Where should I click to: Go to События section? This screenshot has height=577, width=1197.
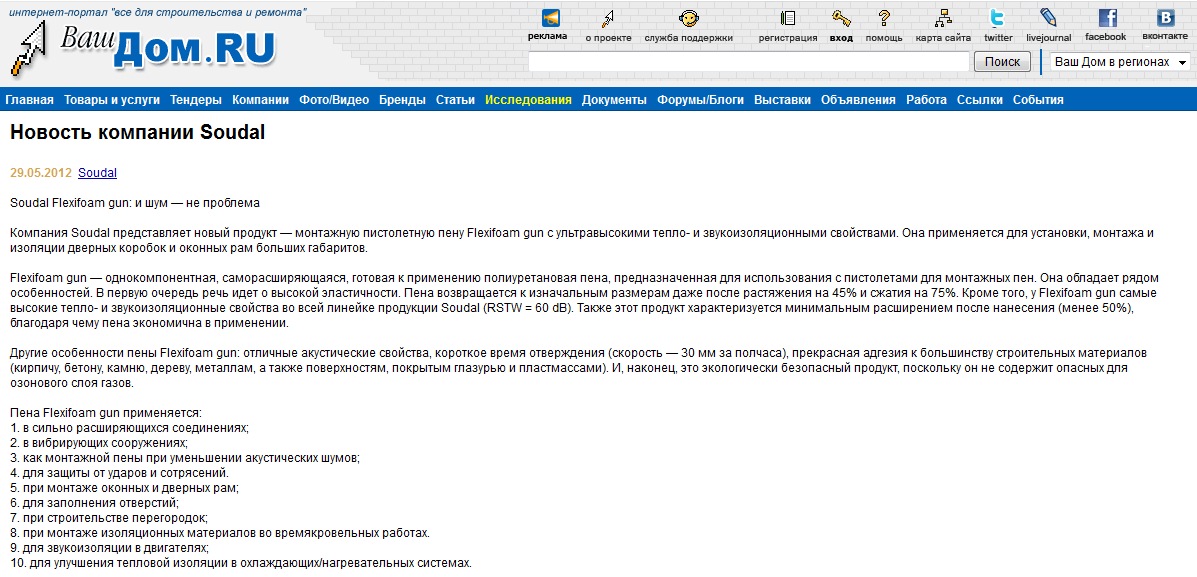click(1038, 100)
